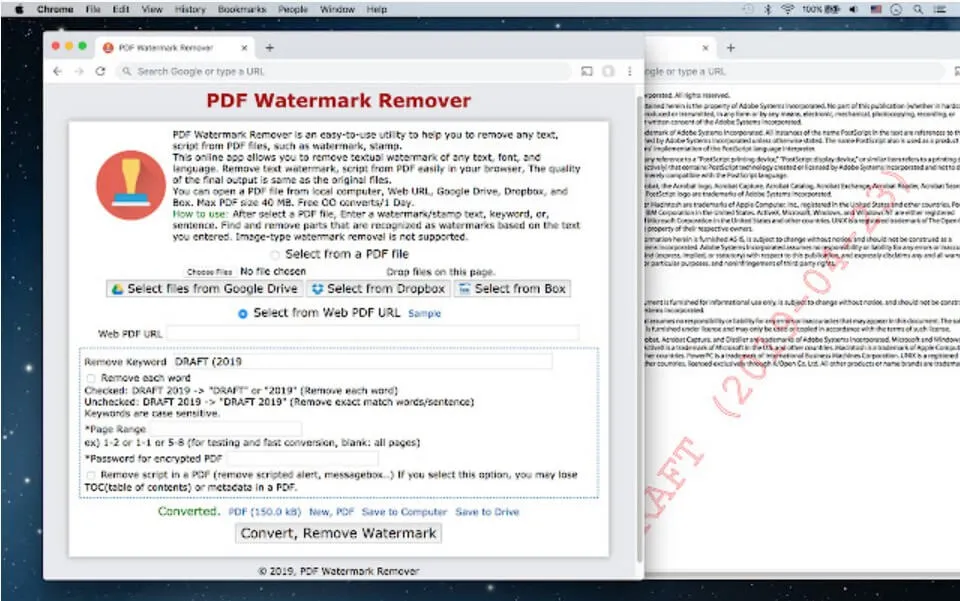Open the Sample link next to Web PDF URL
The image size is (960, 601).
tap(424, 313)
